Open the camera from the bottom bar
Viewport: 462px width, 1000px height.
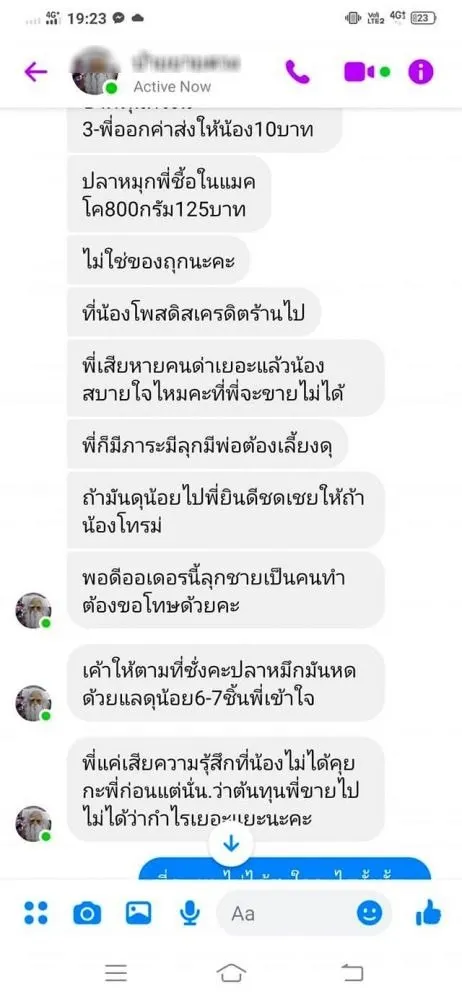[87, 914]
